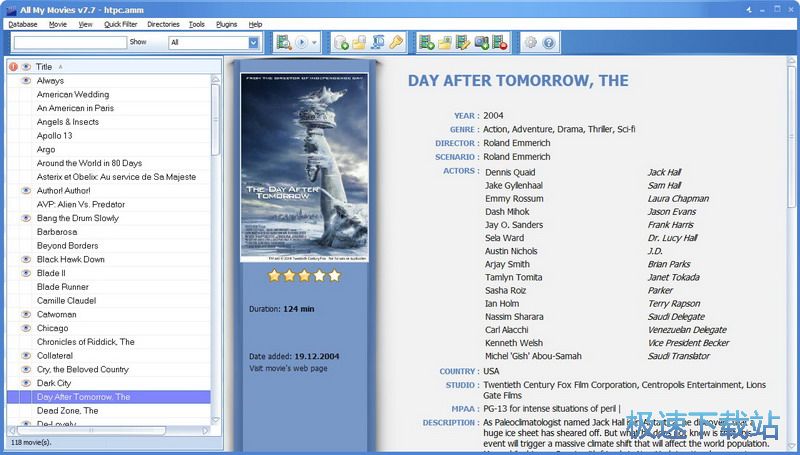Open the Plugins menu
800x455 pixels.
227,24
